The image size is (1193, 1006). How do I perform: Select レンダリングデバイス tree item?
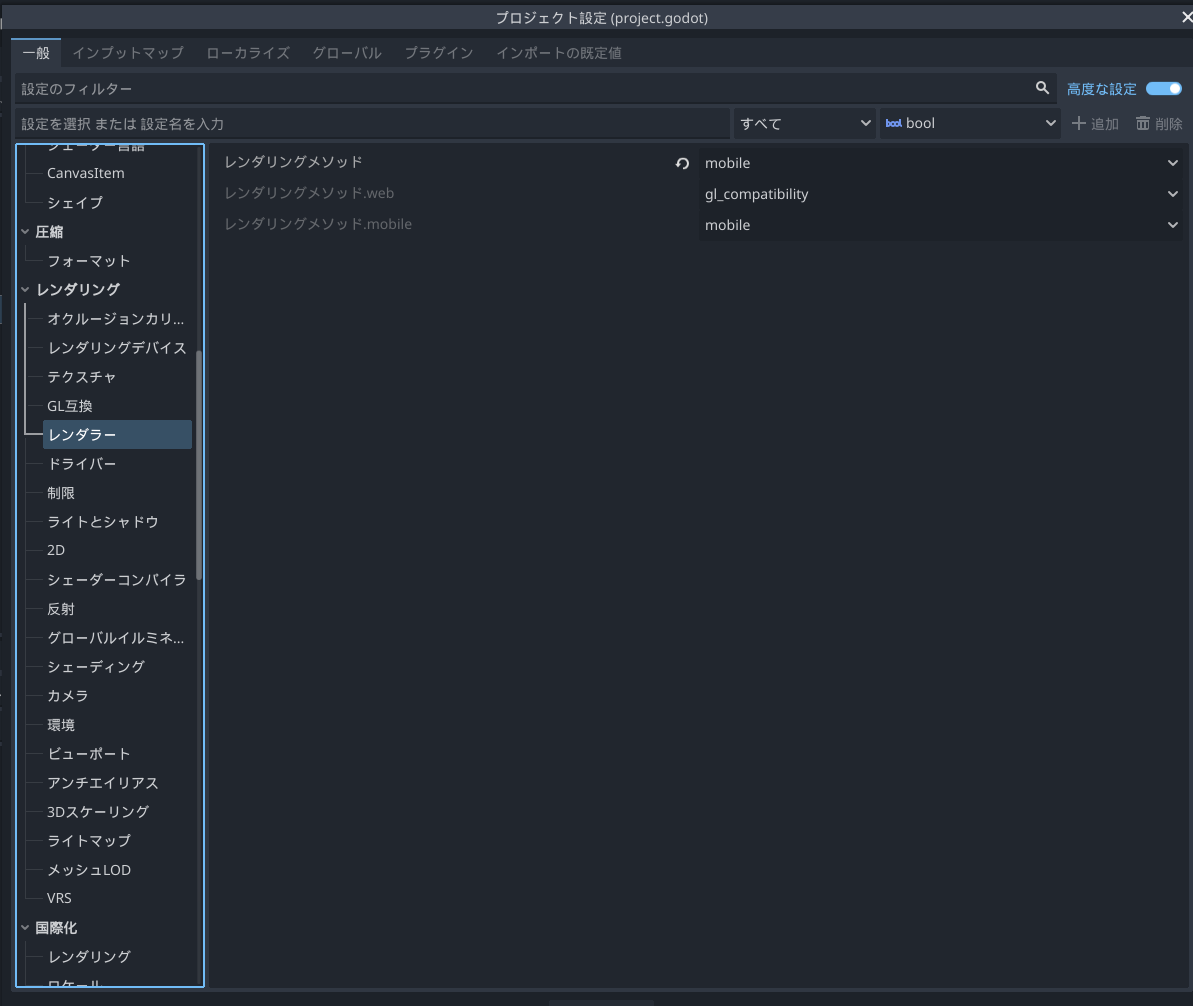[117, 347]
